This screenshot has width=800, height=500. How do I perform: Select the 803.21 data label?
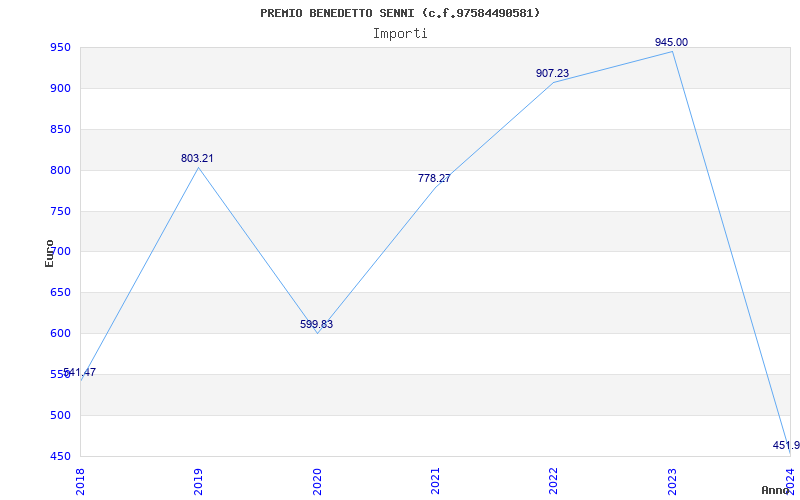(197, 159)
